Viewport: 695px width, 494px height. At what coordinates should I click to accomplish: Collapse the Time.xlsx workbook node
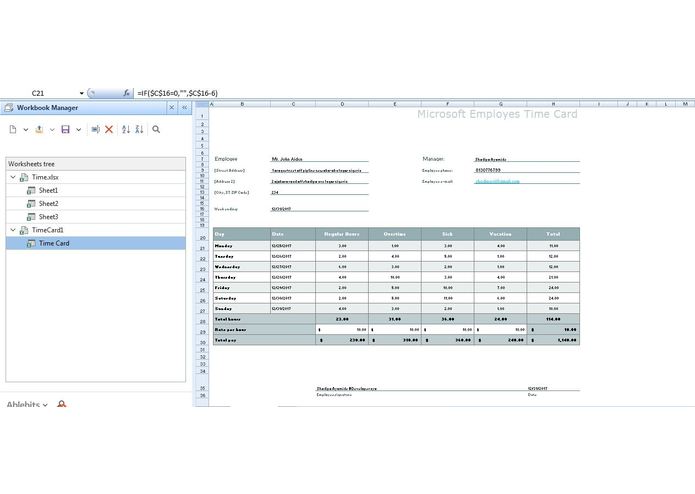tap(13, 177)
